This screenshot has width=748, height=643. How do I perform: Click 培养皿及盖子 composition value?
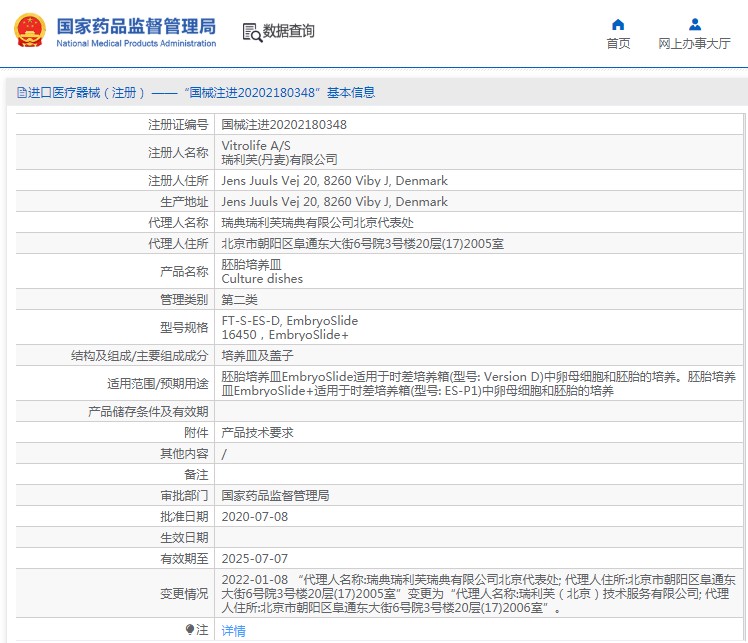257,356
